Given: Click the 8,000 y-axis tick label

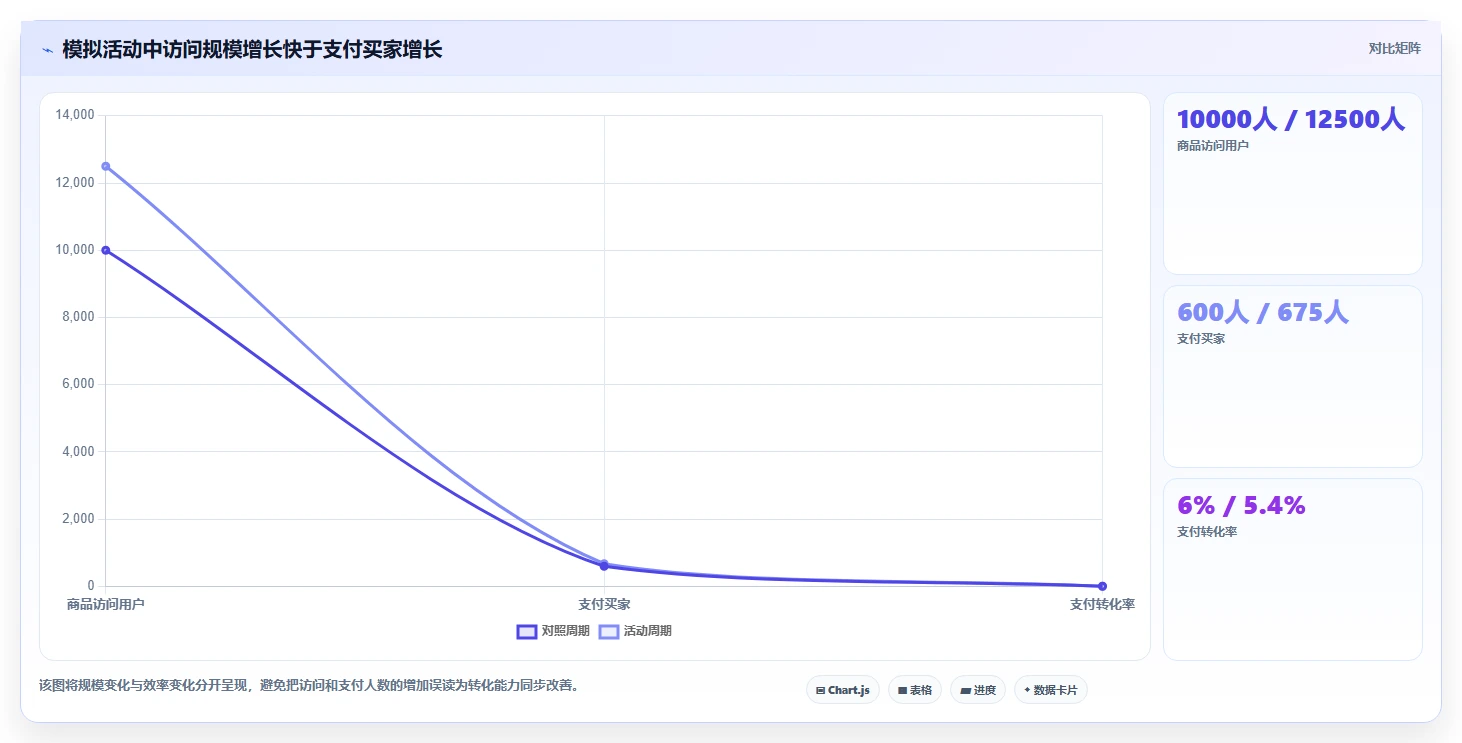Looking at the screenshot, I should [78, 317].
